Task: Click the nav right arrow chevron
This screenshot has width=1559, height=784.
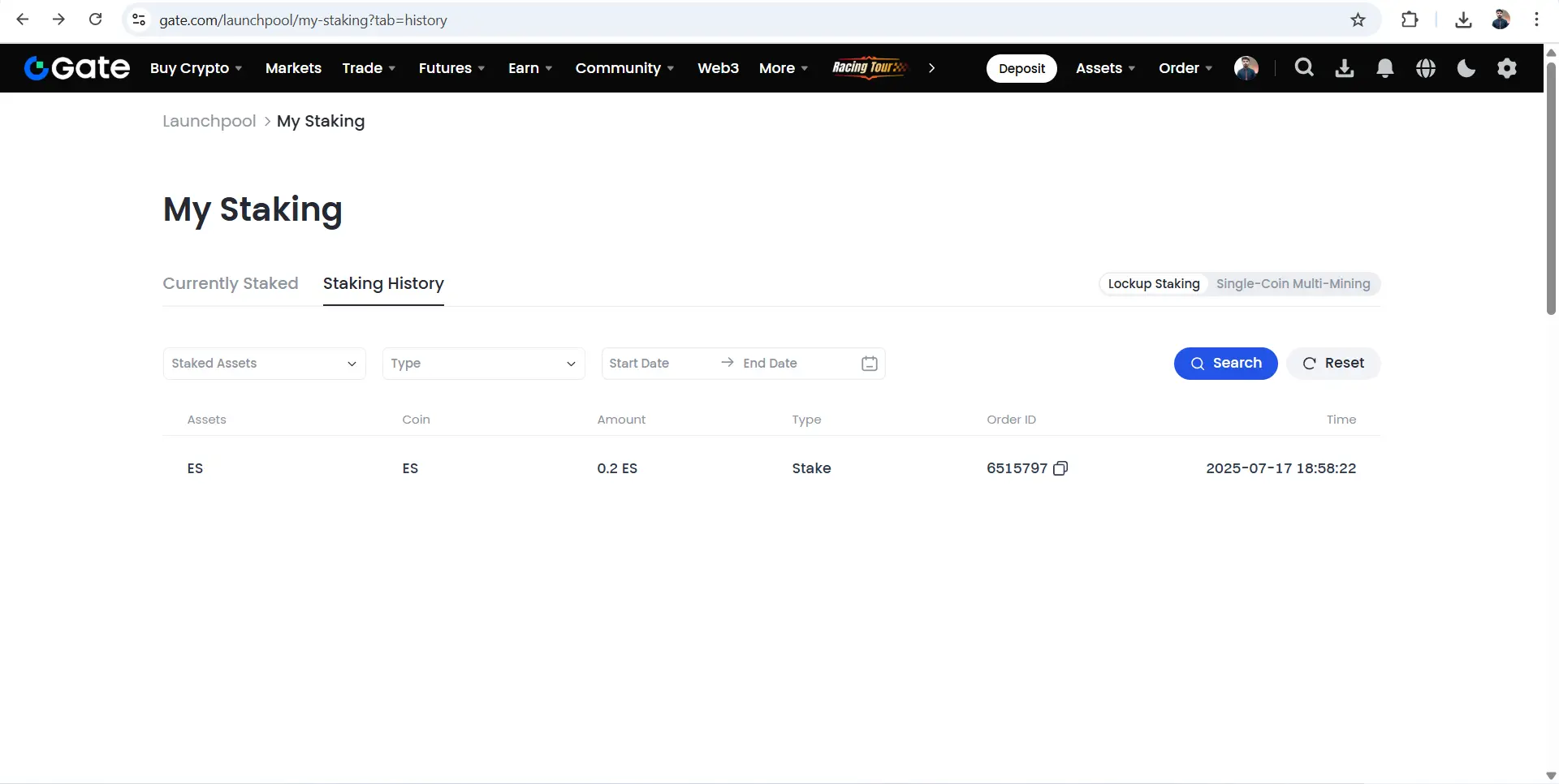Action: (931, 68)
